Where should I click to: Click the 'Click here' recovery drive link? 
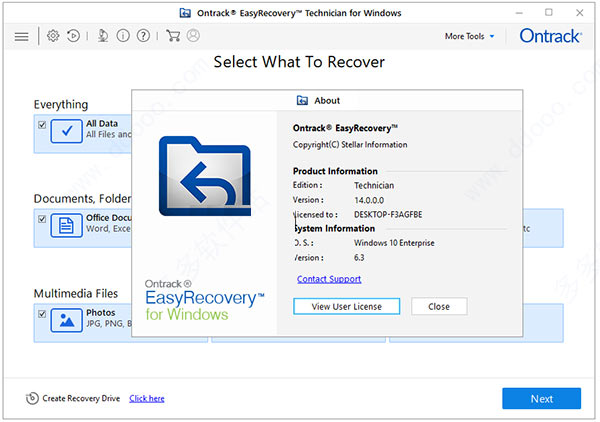147,398
